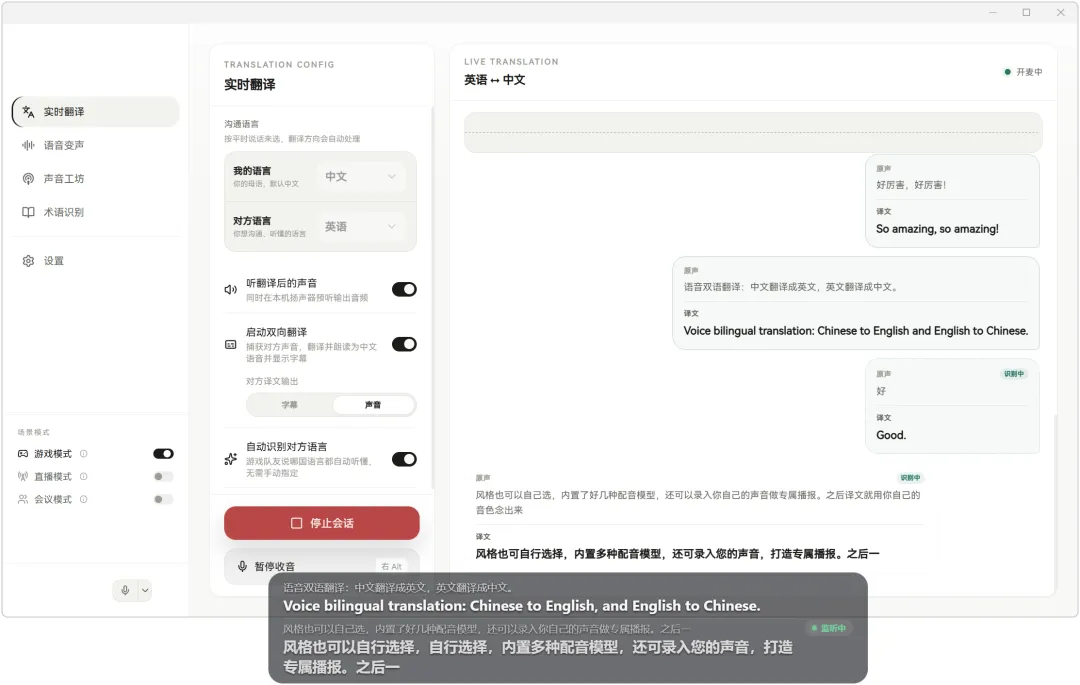1080x685 pixels.
Task: Click the live translation panel scrollbar
Action: coord(1054,503)
